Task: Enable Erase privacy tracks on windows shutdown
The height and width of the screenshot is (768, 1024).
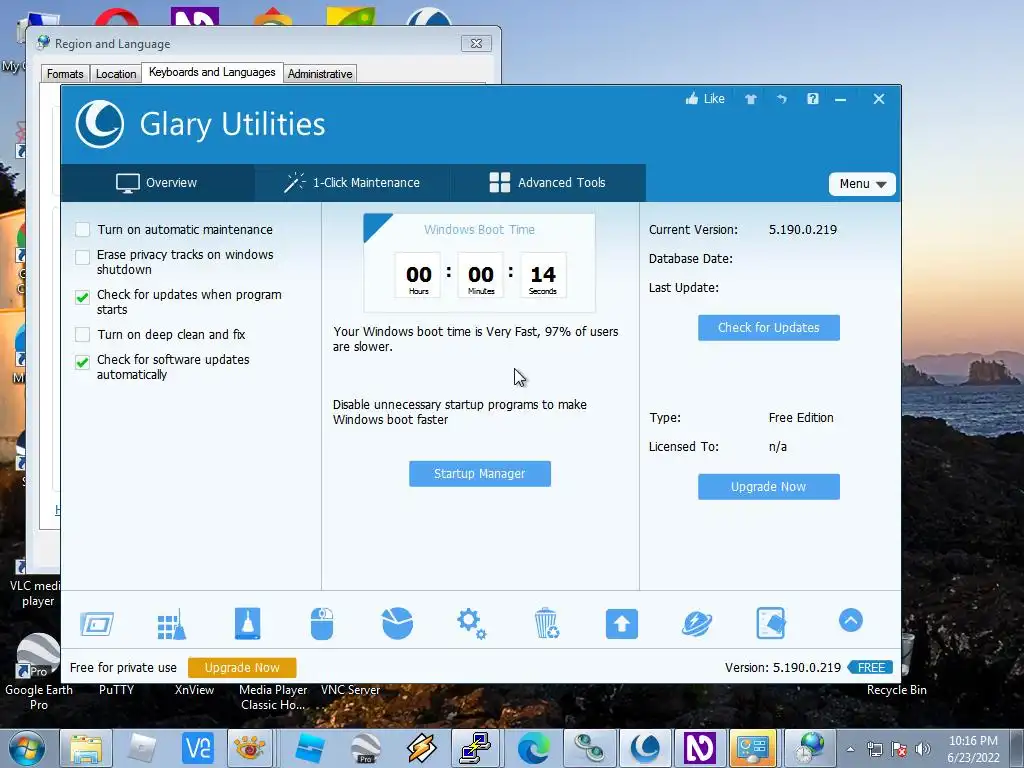Action: click(82, 257)
